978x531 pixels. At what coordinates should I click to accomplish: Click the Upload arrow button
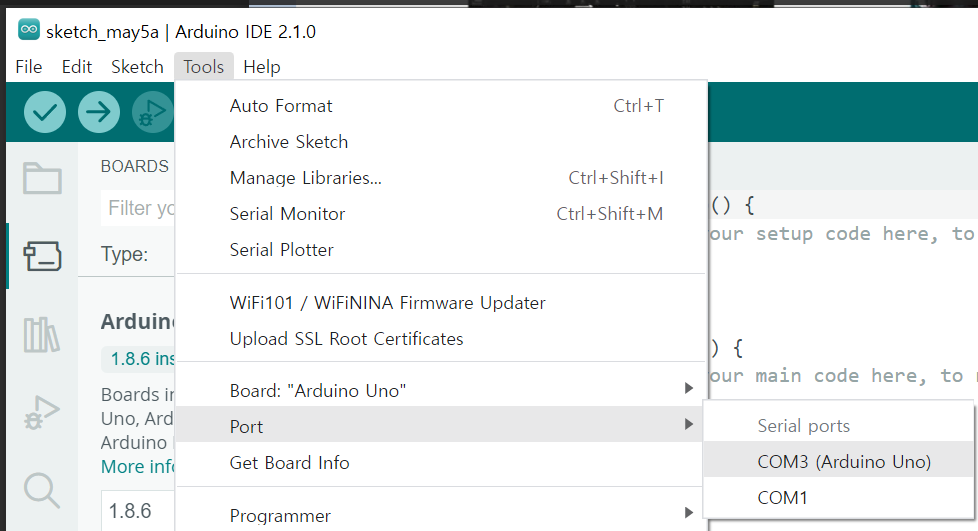tap(99, 112)
